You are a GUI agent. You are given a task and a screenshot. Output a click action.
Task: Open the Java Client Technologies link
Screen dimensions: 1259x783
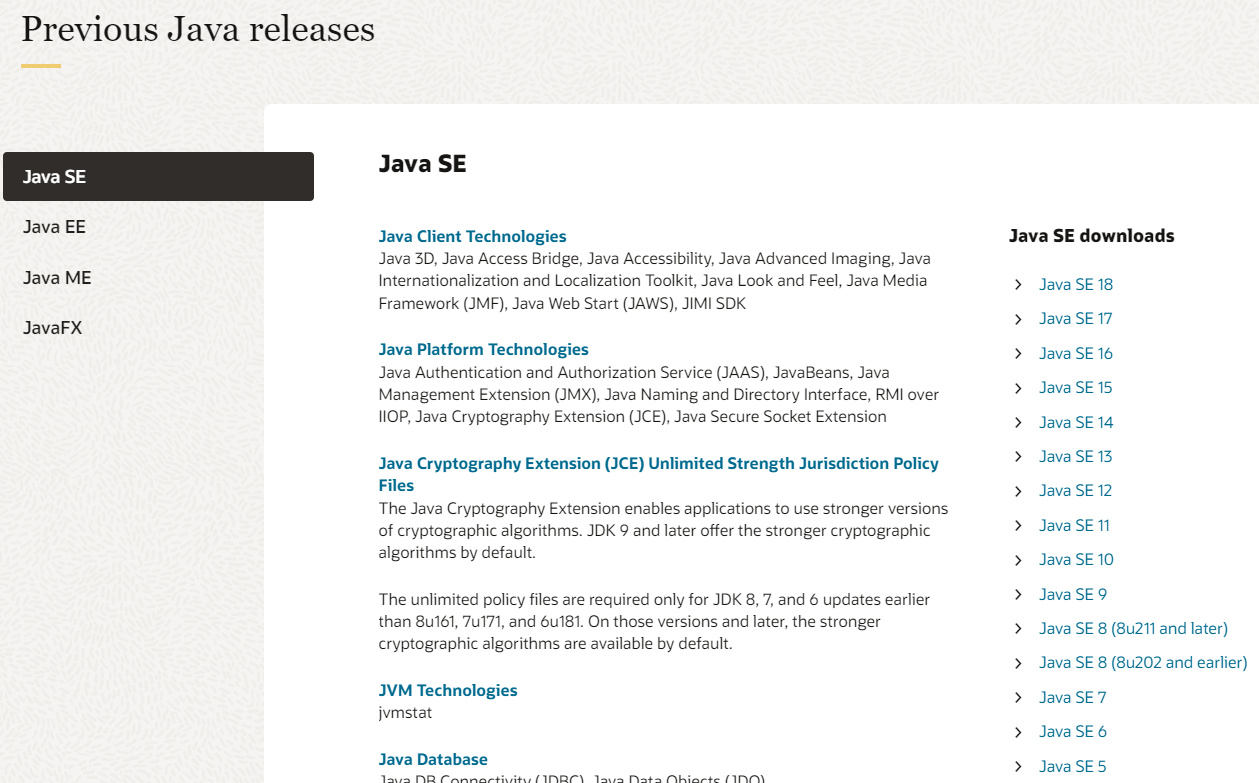[x=472, y=237]
